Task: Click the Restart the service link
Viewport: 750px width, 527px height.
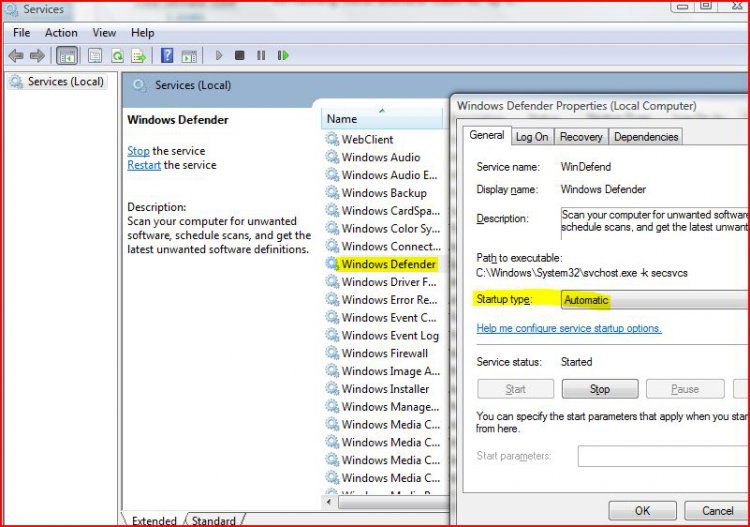Action: click(144, 165)
